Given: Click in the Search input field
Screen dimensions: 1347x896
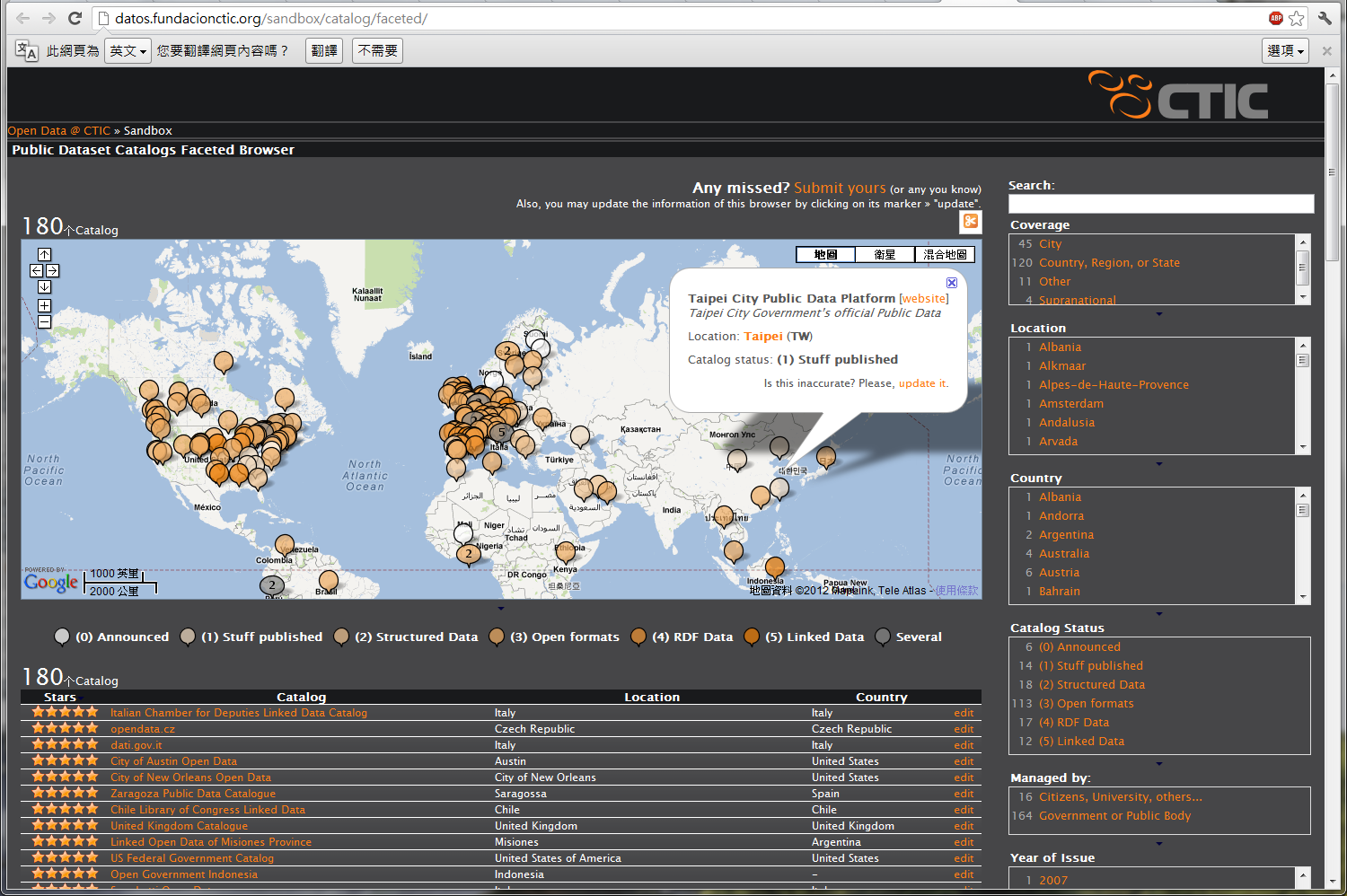Looking at the screenshot, I should (1161, 204).
